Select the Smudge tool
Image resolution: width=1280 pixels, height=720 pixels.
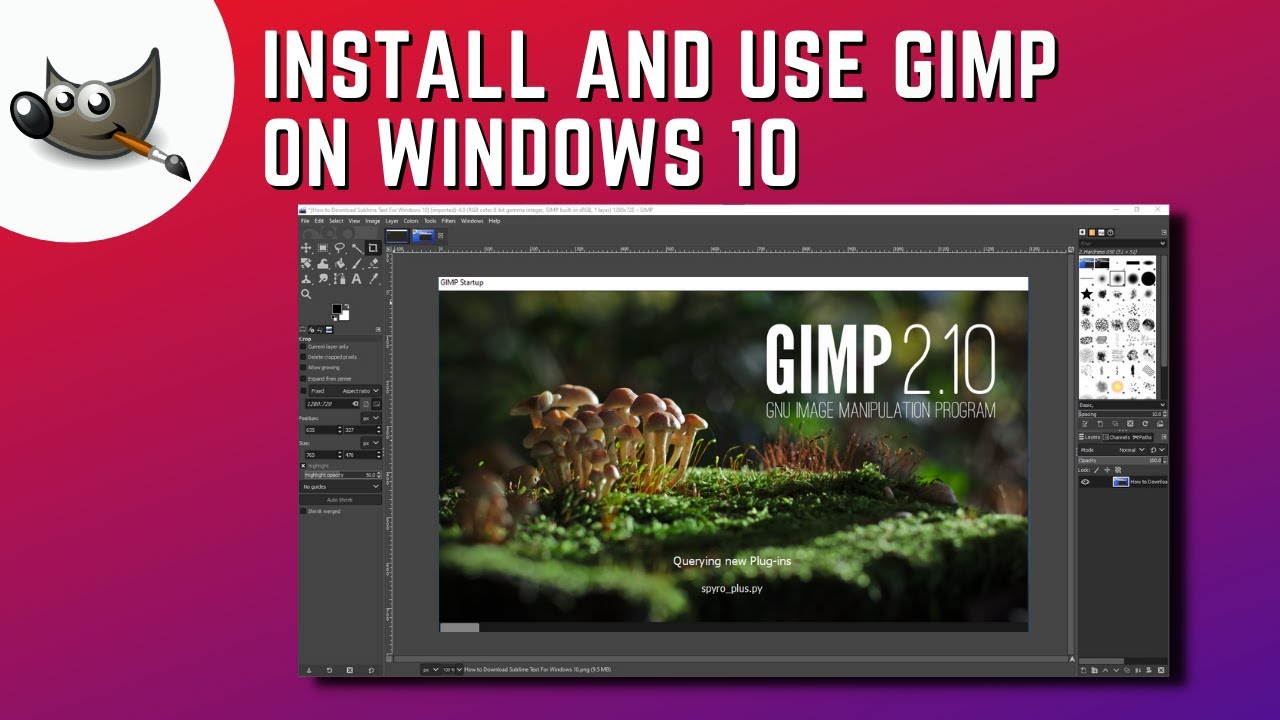click(323, 279)
